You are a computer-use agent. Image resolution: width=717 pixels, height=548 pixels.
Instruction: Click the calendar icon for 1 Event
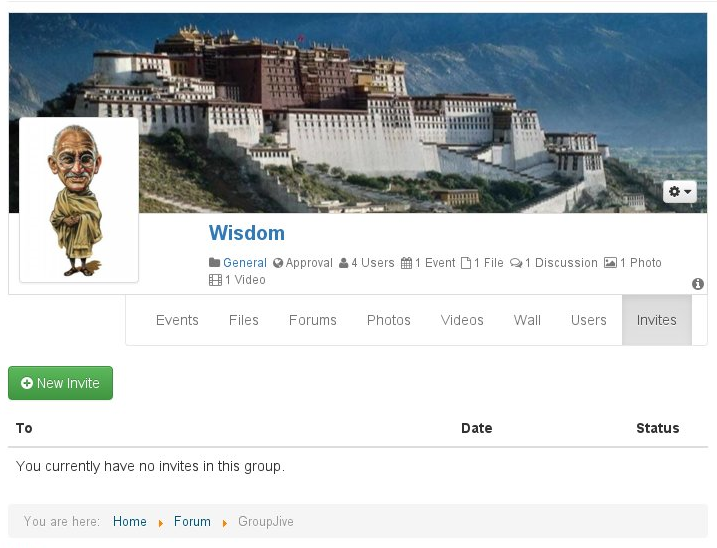406,263
